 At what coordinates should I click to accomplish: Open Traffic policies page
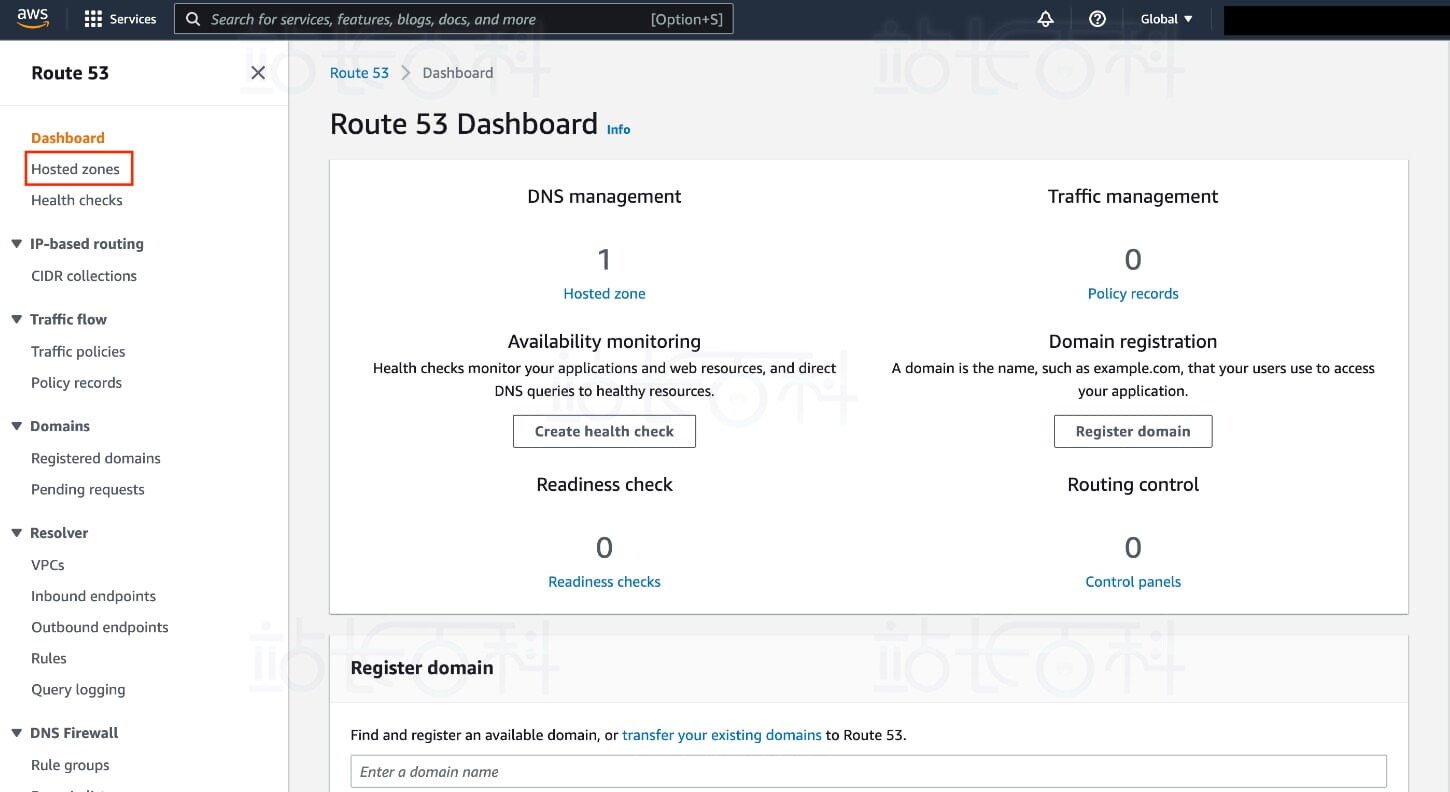point(78,352)
